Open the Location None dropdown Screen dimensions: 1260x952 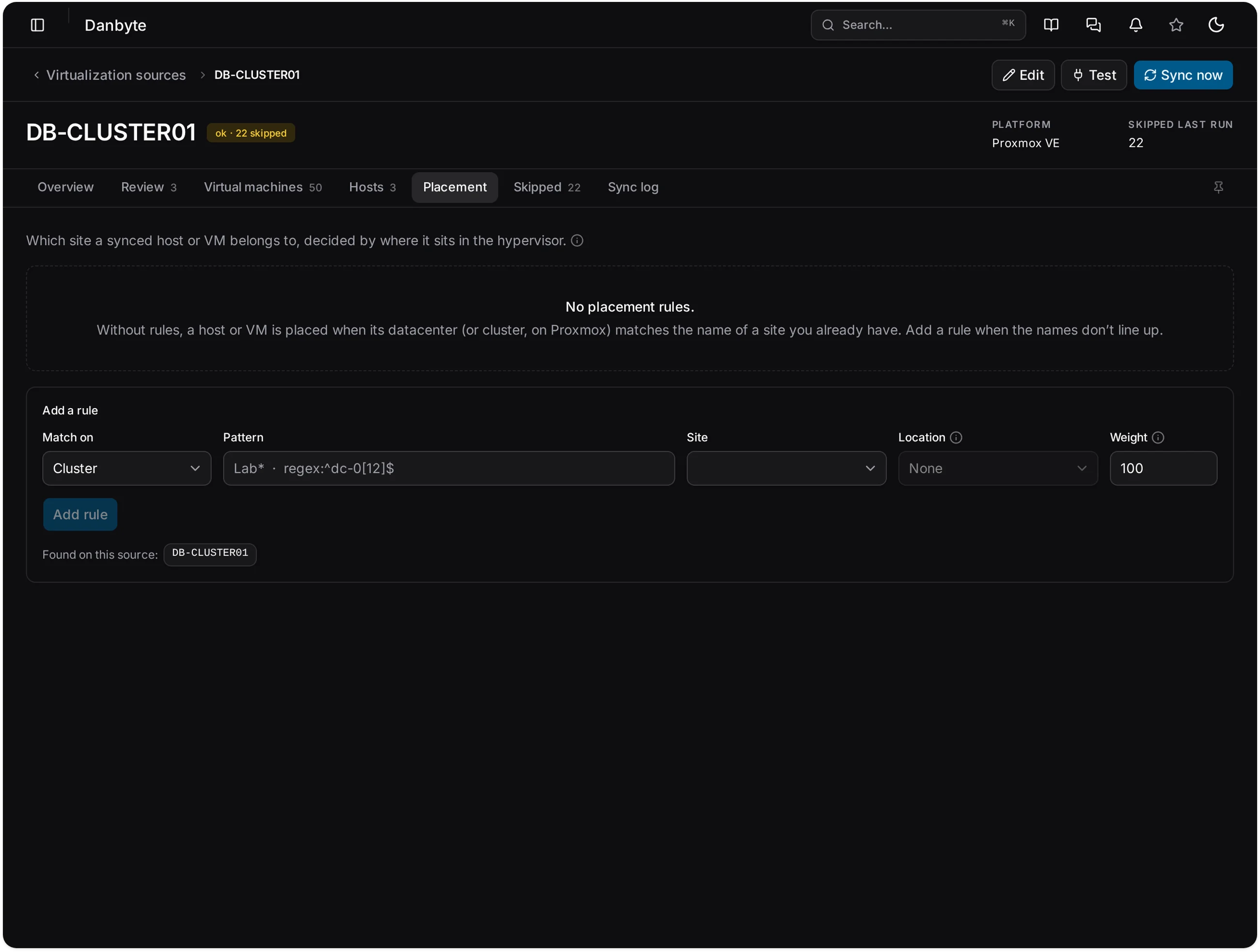tap(997, 468)
